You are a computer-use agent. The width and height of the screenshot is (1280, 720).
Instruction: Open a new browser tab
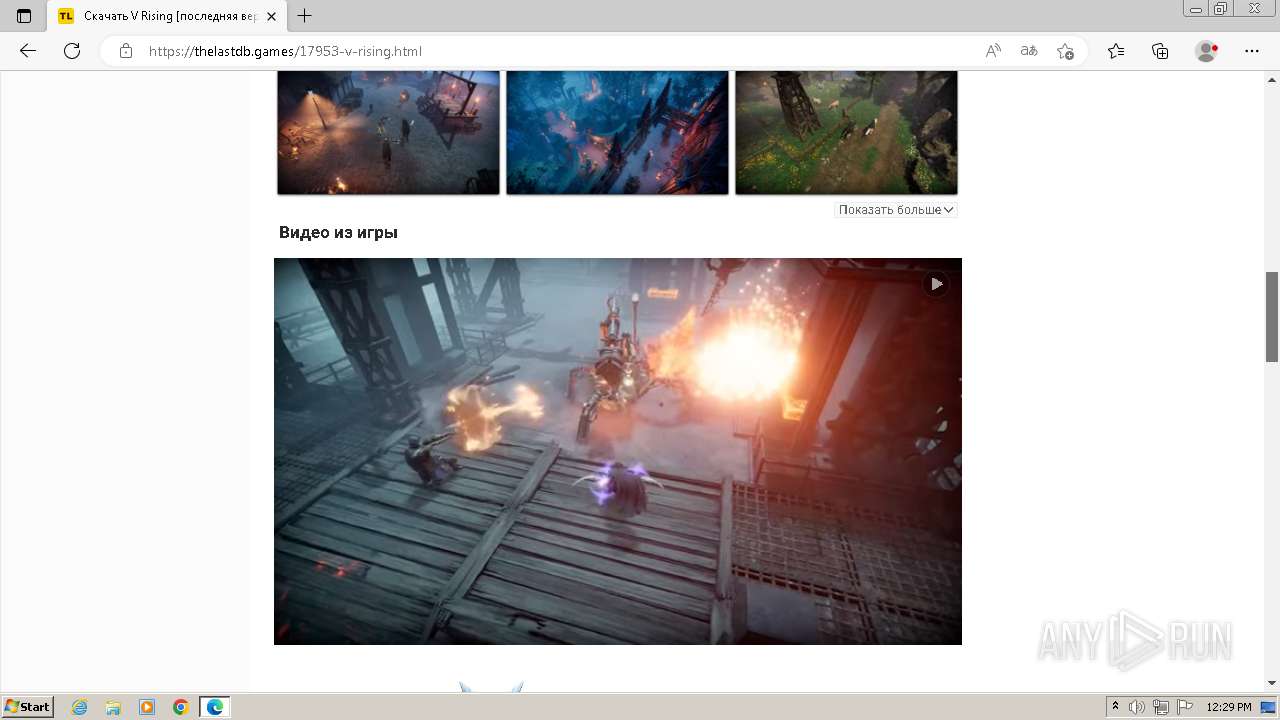[x=305, y=16]
